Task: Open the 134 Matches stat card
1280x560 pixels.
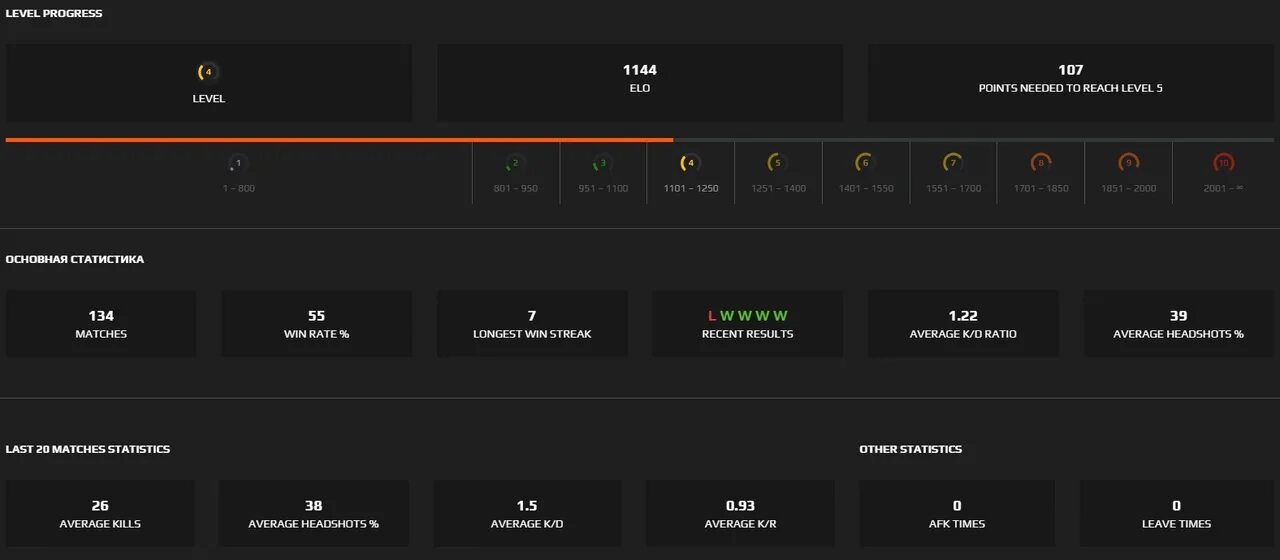Action: coord(101,323)
